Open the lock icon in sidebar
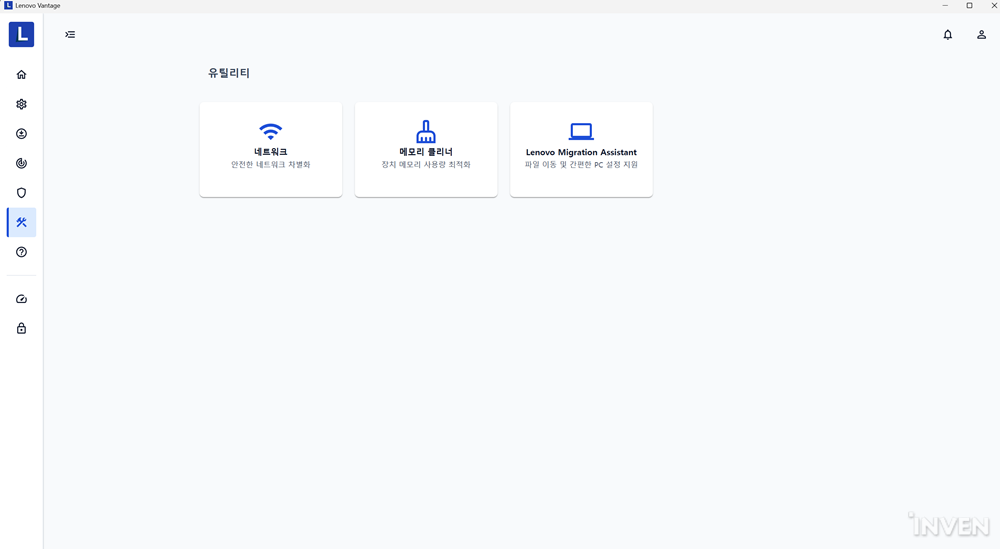1000x549 pixels. [x=21, y=328]
